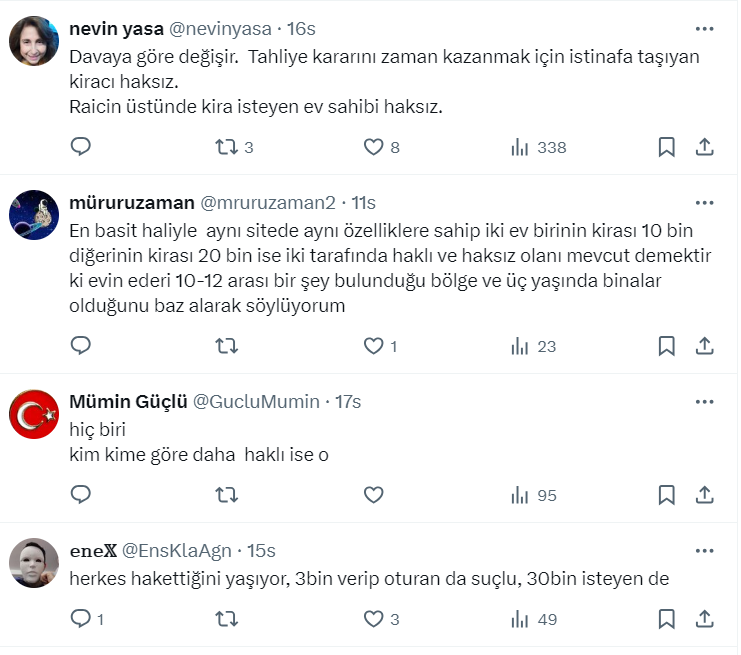The image size is (741, 655).
Task: Like the tweet by nevin yasa
Action: 373,147
